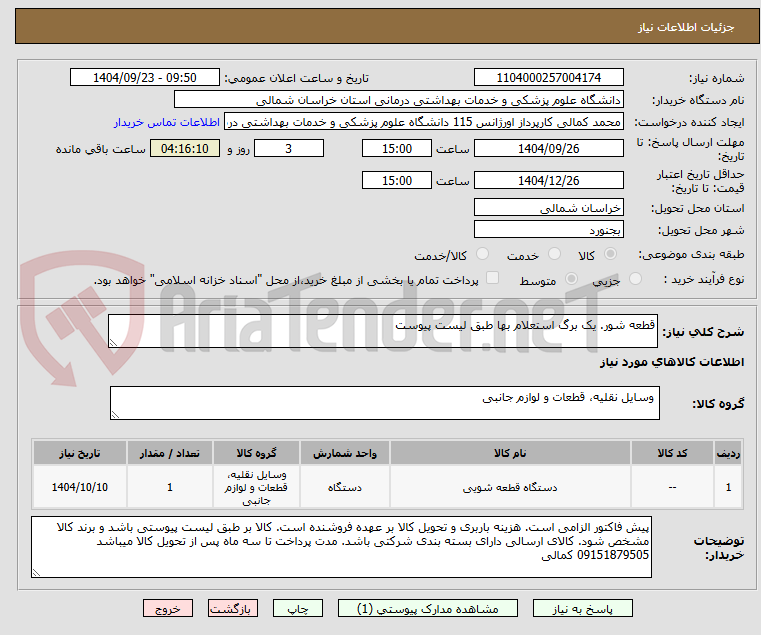Select the جزیی purchase type radio
Image resolution: width=761 pixels, height=635 pixels.
635,279
